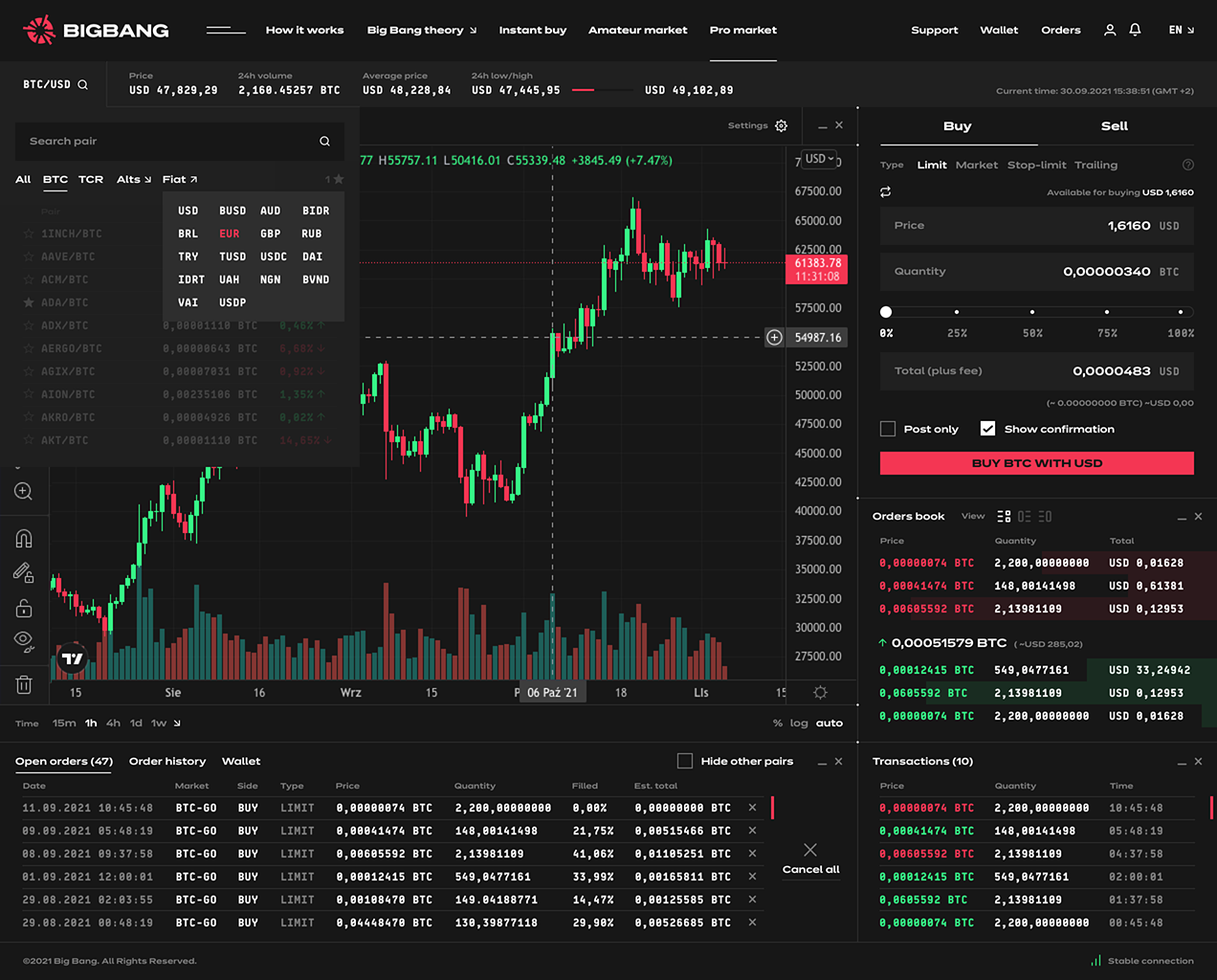
Task: Select EUR in fiat currency list
Action: tap(230, 234)
